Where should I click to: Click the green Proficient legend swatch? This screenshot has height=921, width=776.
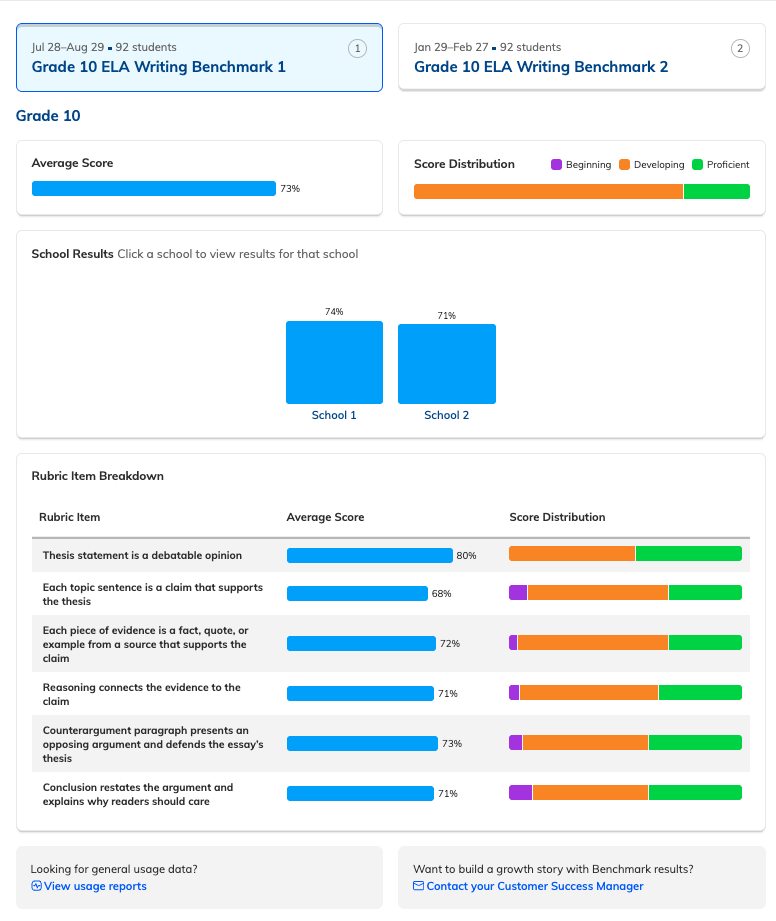697,164
